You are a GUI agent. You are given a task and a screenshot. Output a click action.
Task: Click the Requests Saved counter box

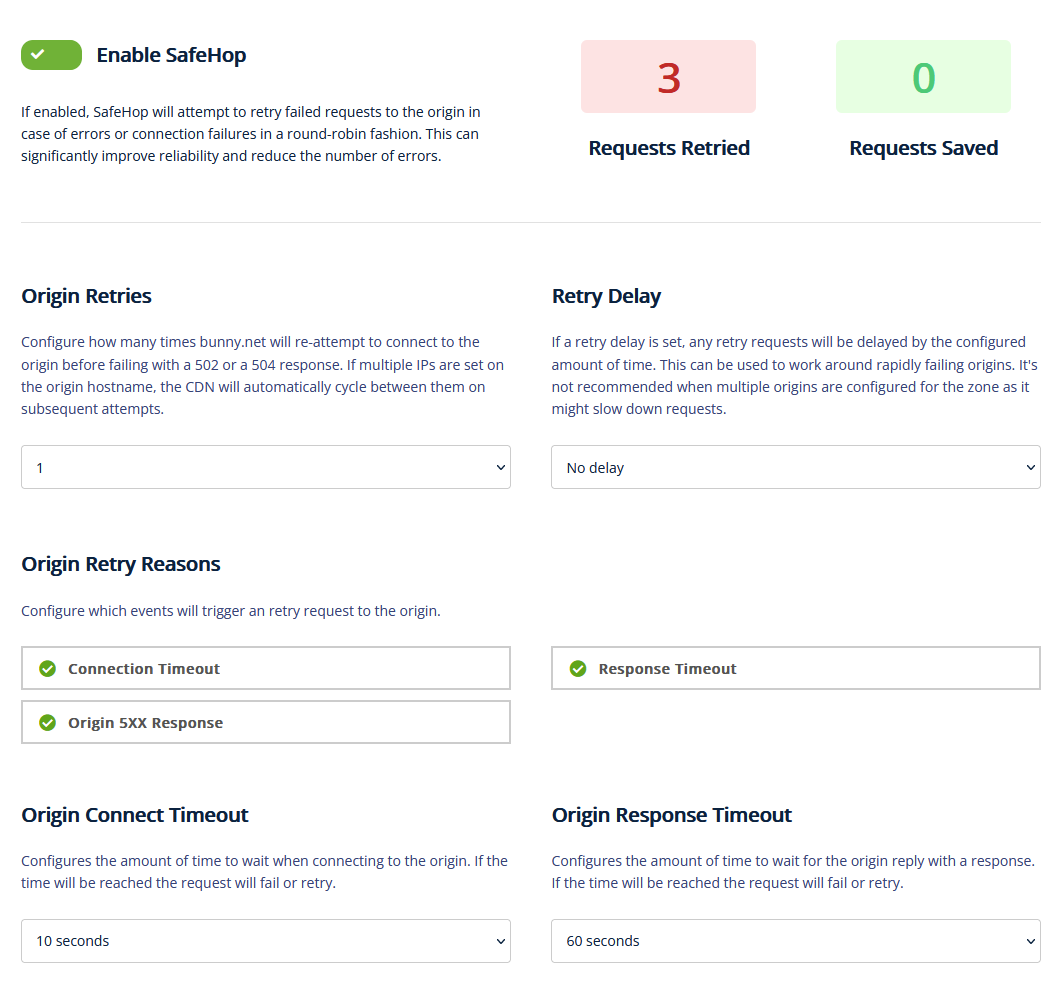(x=923, y=77)
